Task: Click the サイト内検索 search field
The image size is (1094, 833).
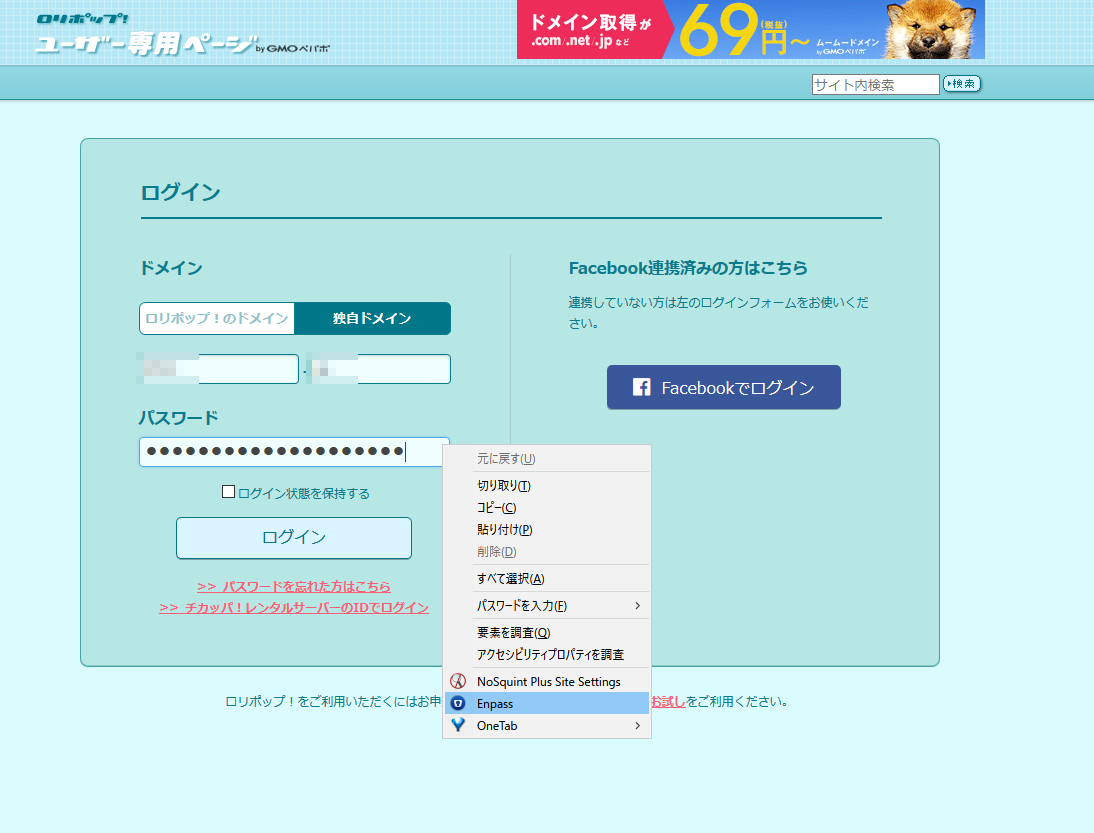Action: coord(876,84)
